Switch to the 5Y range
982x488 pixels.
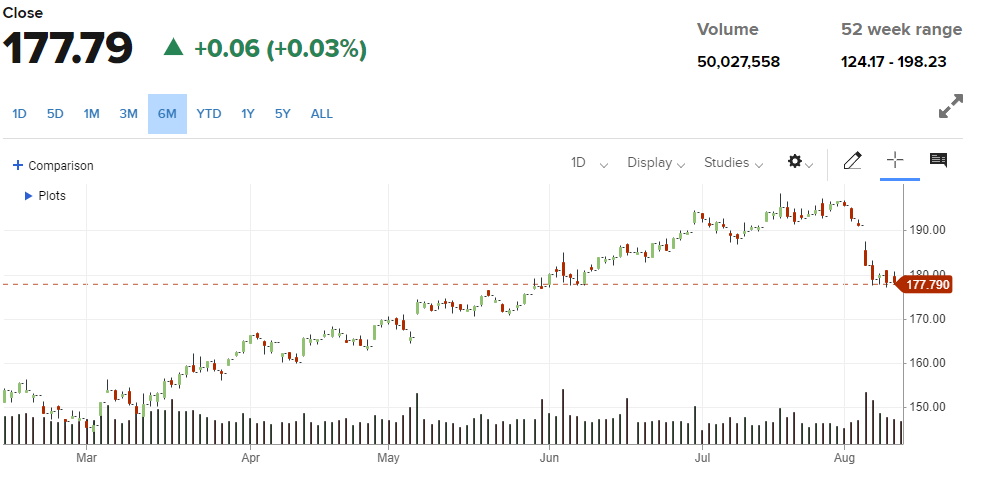pos(283,114)
